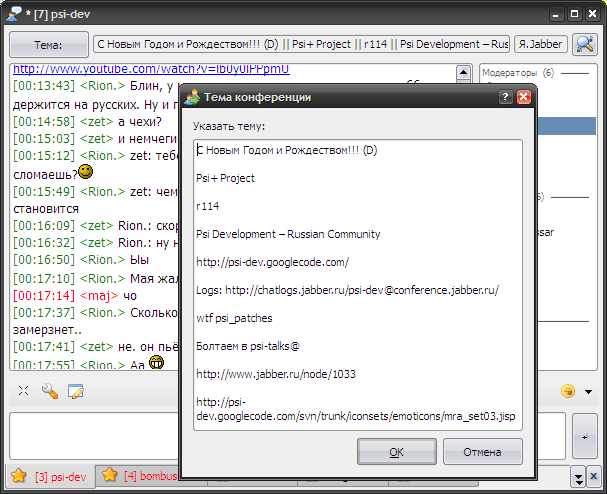The width and height of the screenshot is (607, 494).
Task: Click the Psi app icon in title bar
Action: pos(14,14)
